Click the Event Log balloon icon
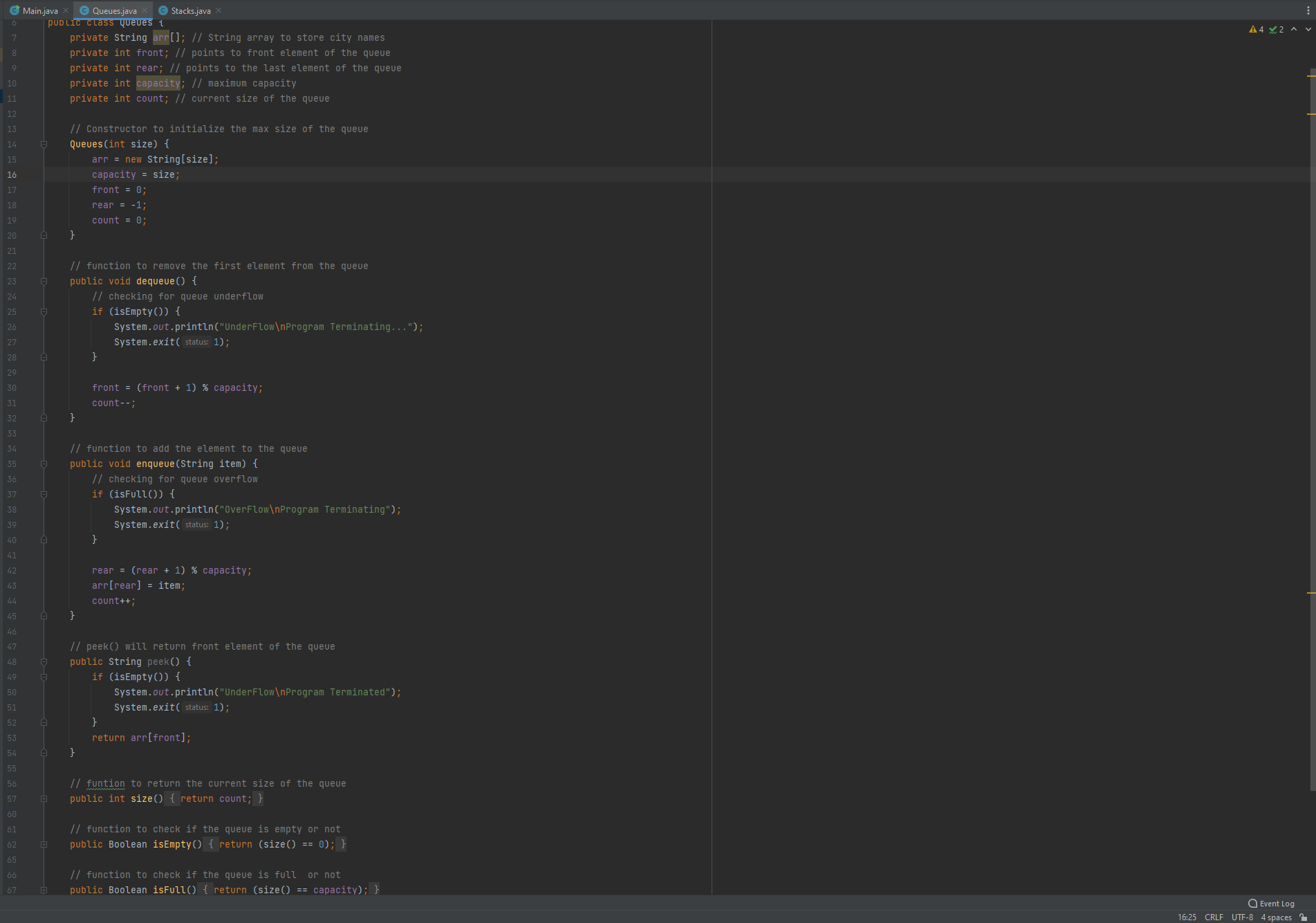The image size is (1316, 923). pos(1252,904)
